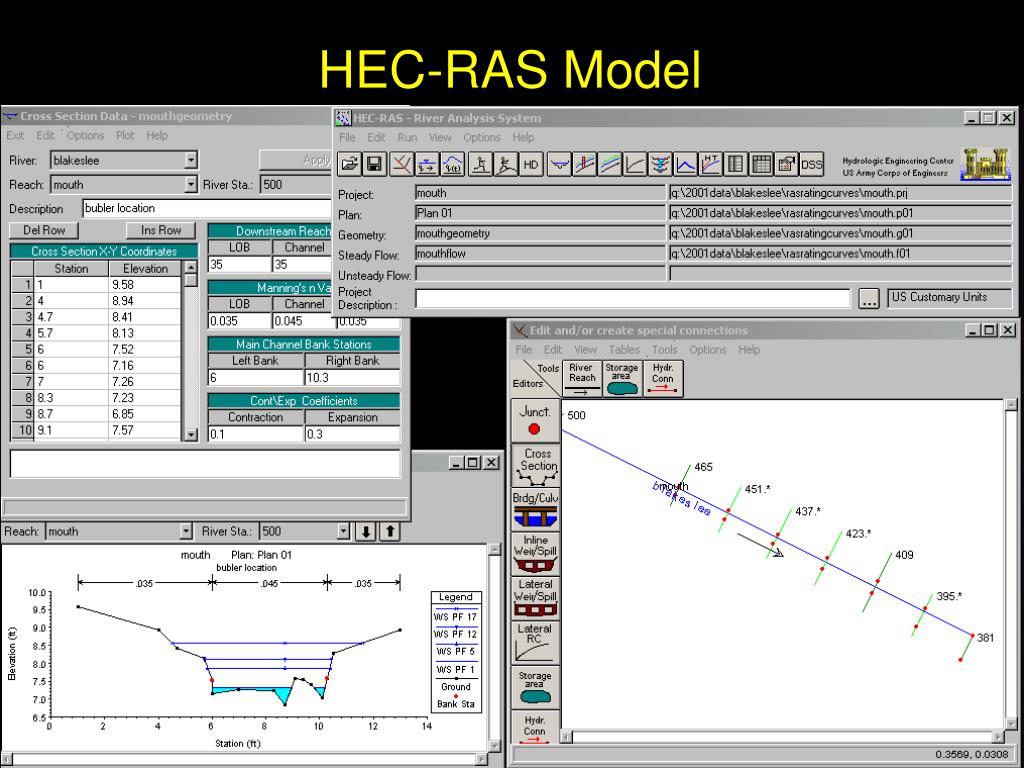Click the Right Bank station field 10.3
Image resolution: width=1024 pixels, height=768 pixels.
352,377
